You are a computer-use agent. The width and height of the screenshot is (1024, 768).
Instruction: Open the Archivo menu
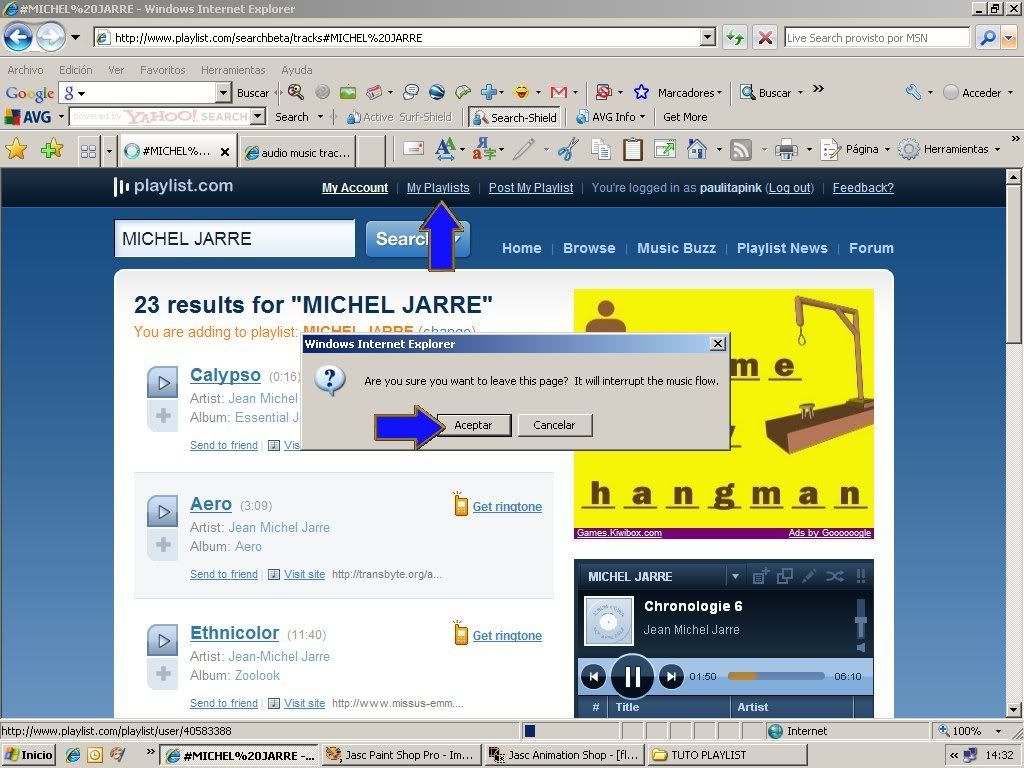25,70
